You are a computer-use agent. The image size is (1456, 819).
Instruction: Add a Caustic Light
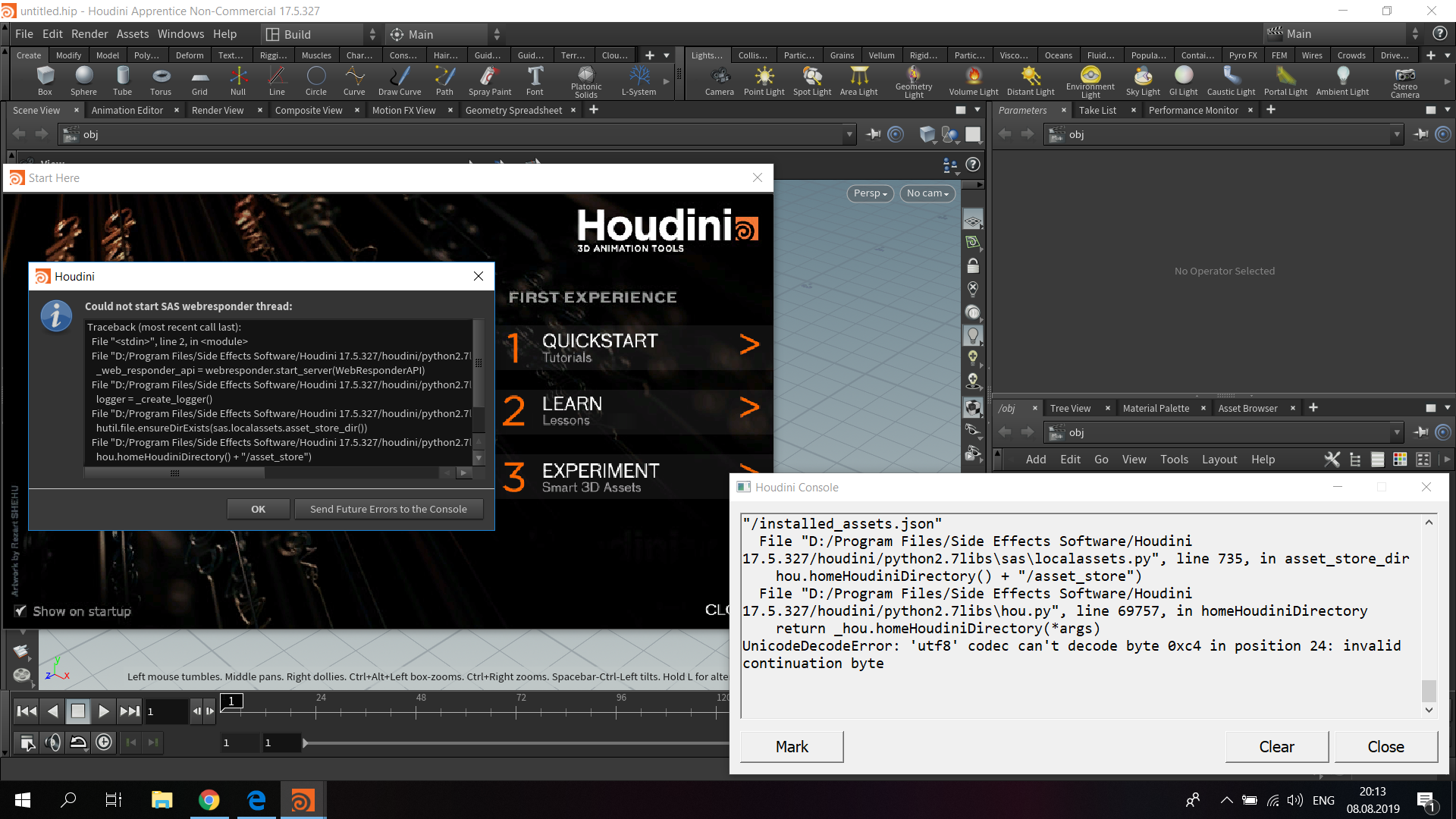pos(1231,80)
